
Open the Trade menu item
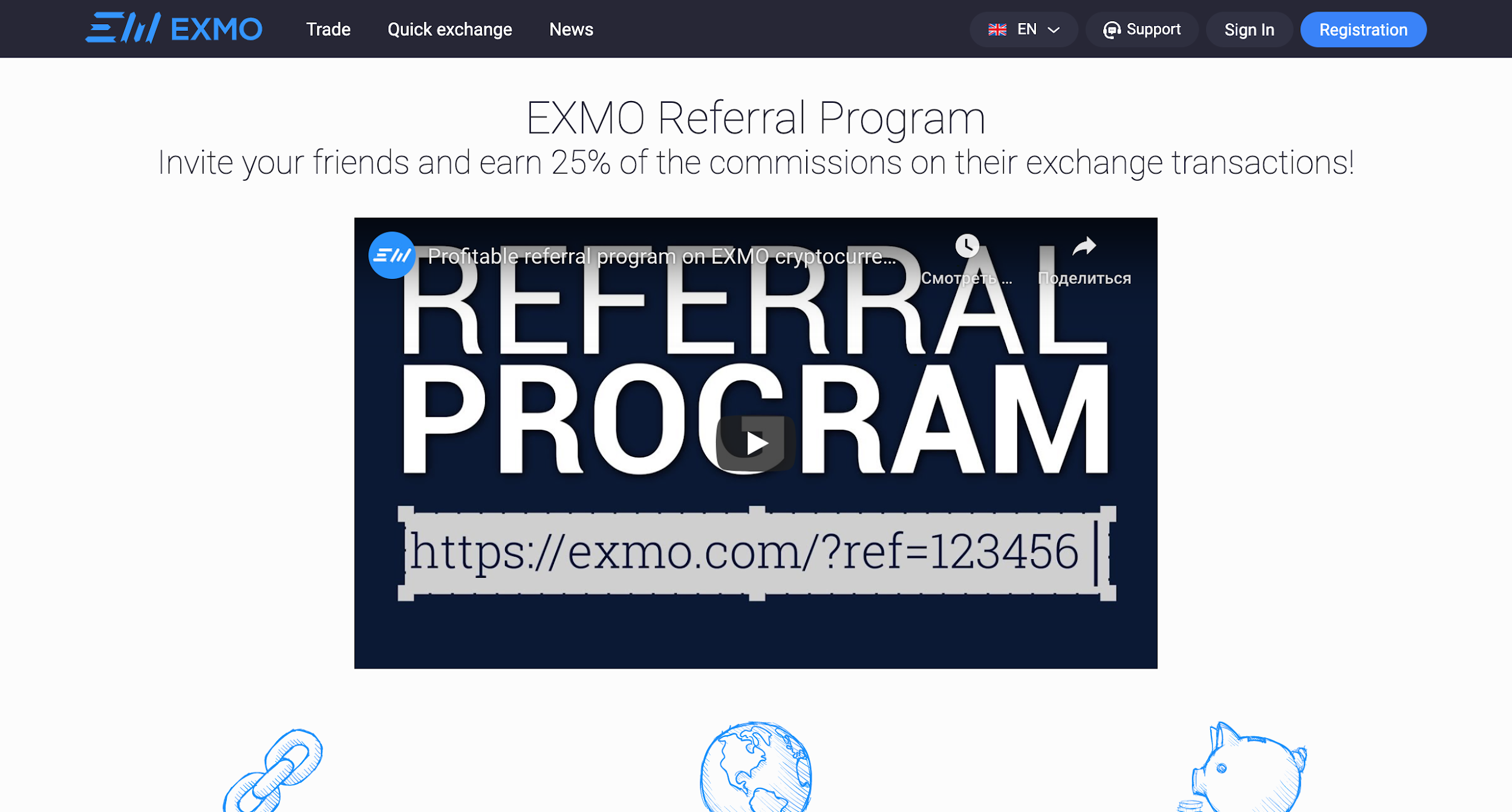point(328,29)
